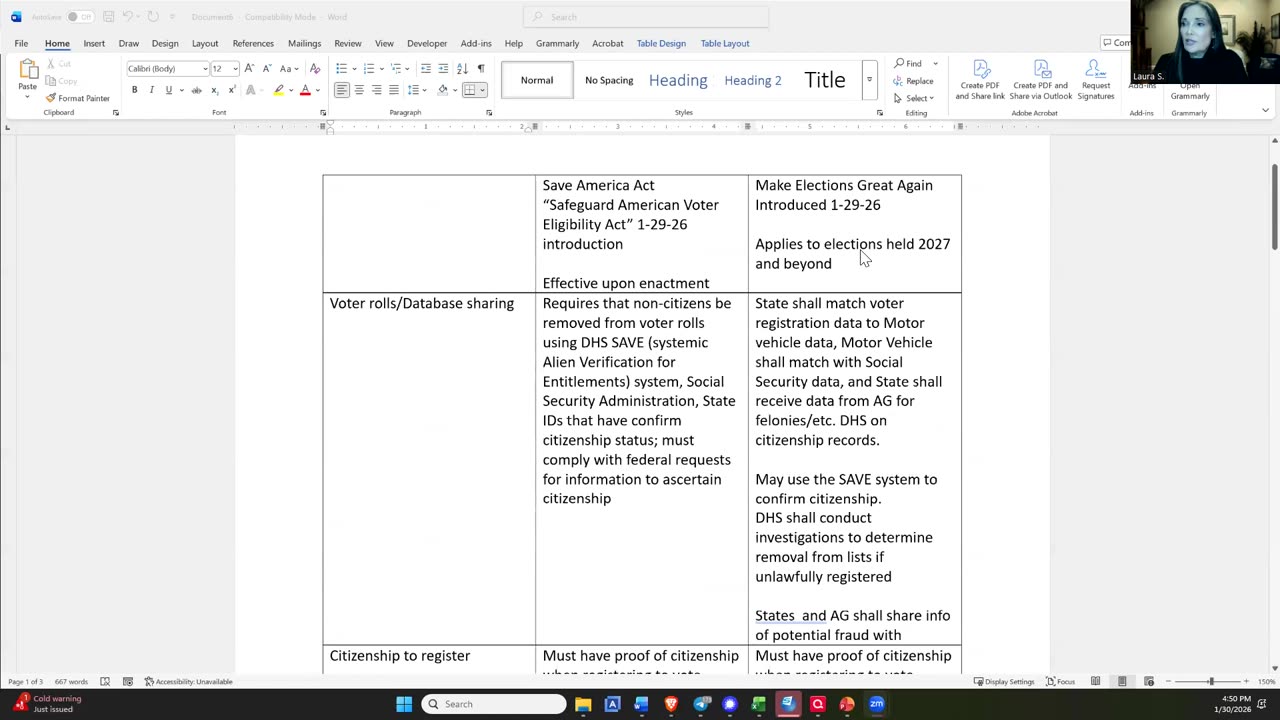Click Replace in Editing group
The width and height of the screenshot is (1280, 720).
point(914,81)
